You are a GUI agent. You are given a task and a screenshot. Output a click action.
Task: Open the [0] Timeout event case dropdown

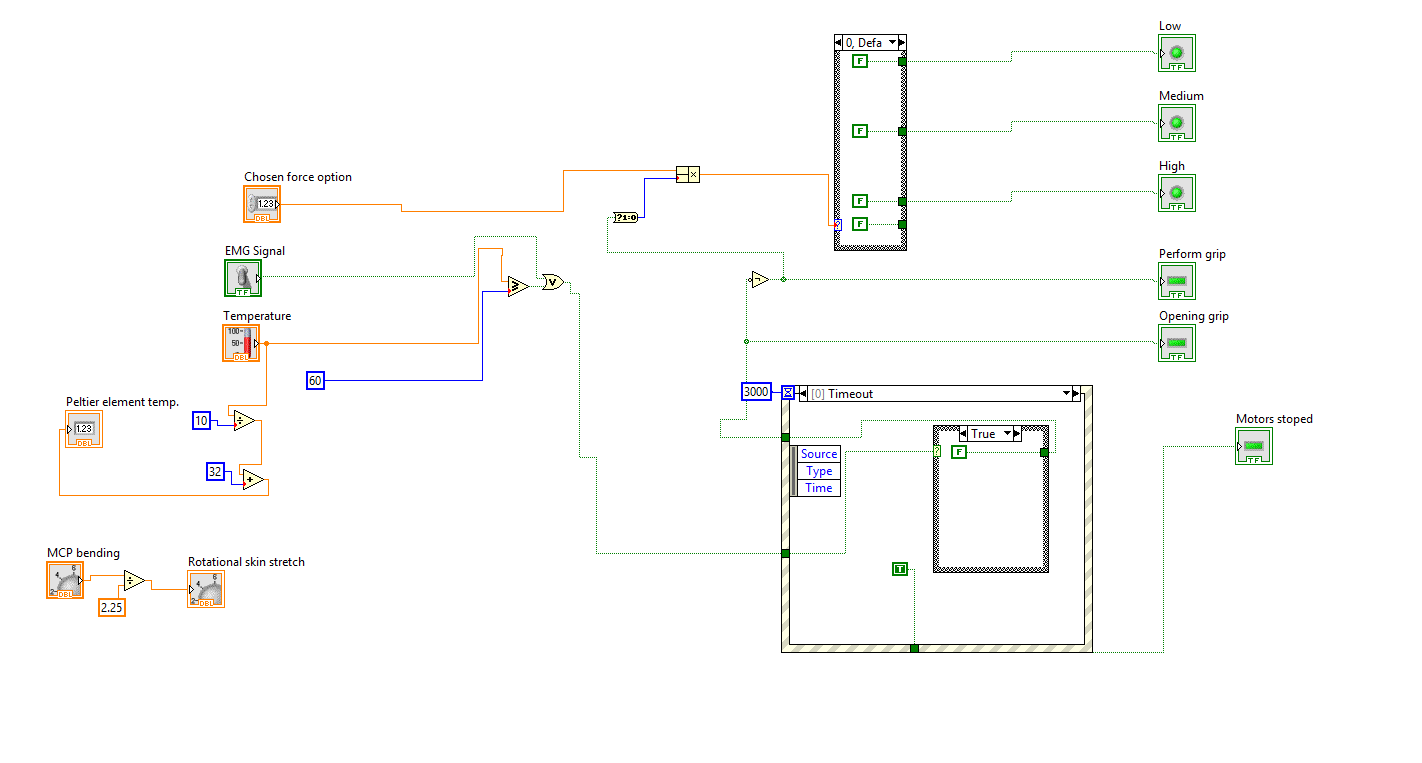(1066, 394)
